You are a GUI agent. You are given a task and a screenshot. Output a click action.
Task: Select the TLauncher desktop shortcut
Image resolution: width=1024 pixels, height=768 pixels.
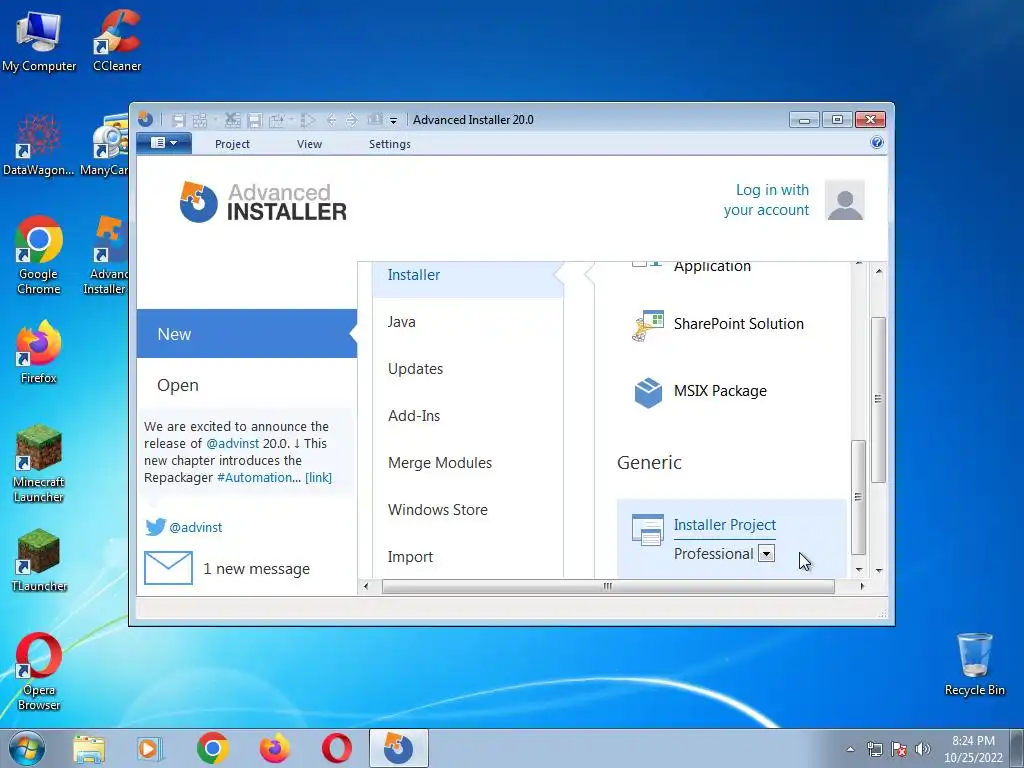click(x=39, y=561)
